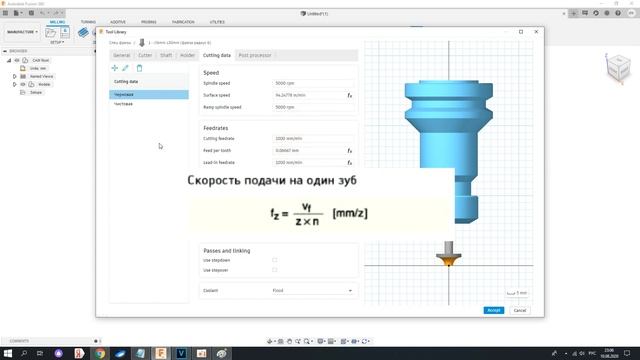640x360 pixels.
Task: Switch to the Holder tab
Action: point(187,55)
